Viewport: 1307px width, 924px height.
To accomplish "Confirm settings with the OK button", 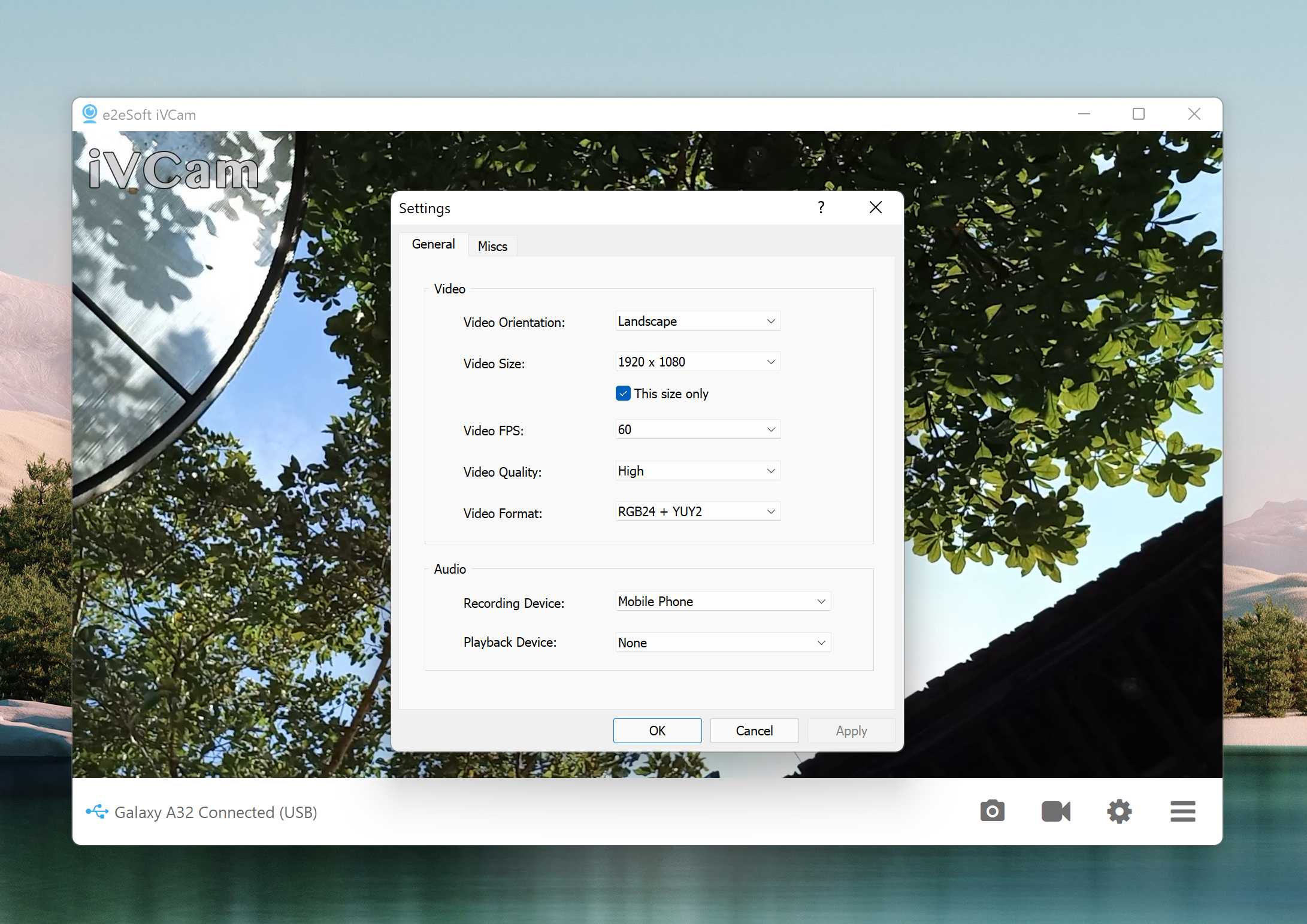I will click(x=657, y=731).
